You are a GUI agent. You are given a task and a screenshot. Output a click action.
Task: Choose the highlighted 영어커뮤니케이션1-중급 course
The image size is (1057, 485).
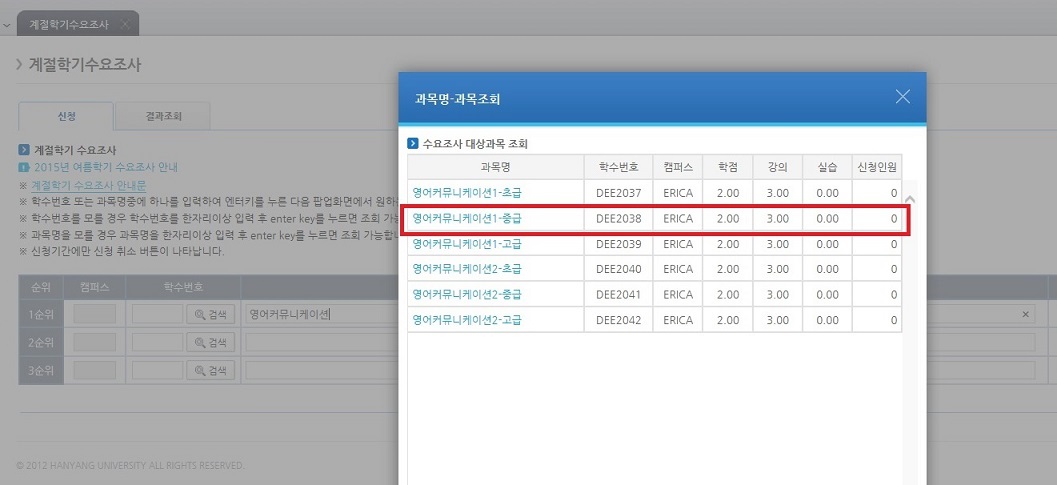click(x=467, y=218)
